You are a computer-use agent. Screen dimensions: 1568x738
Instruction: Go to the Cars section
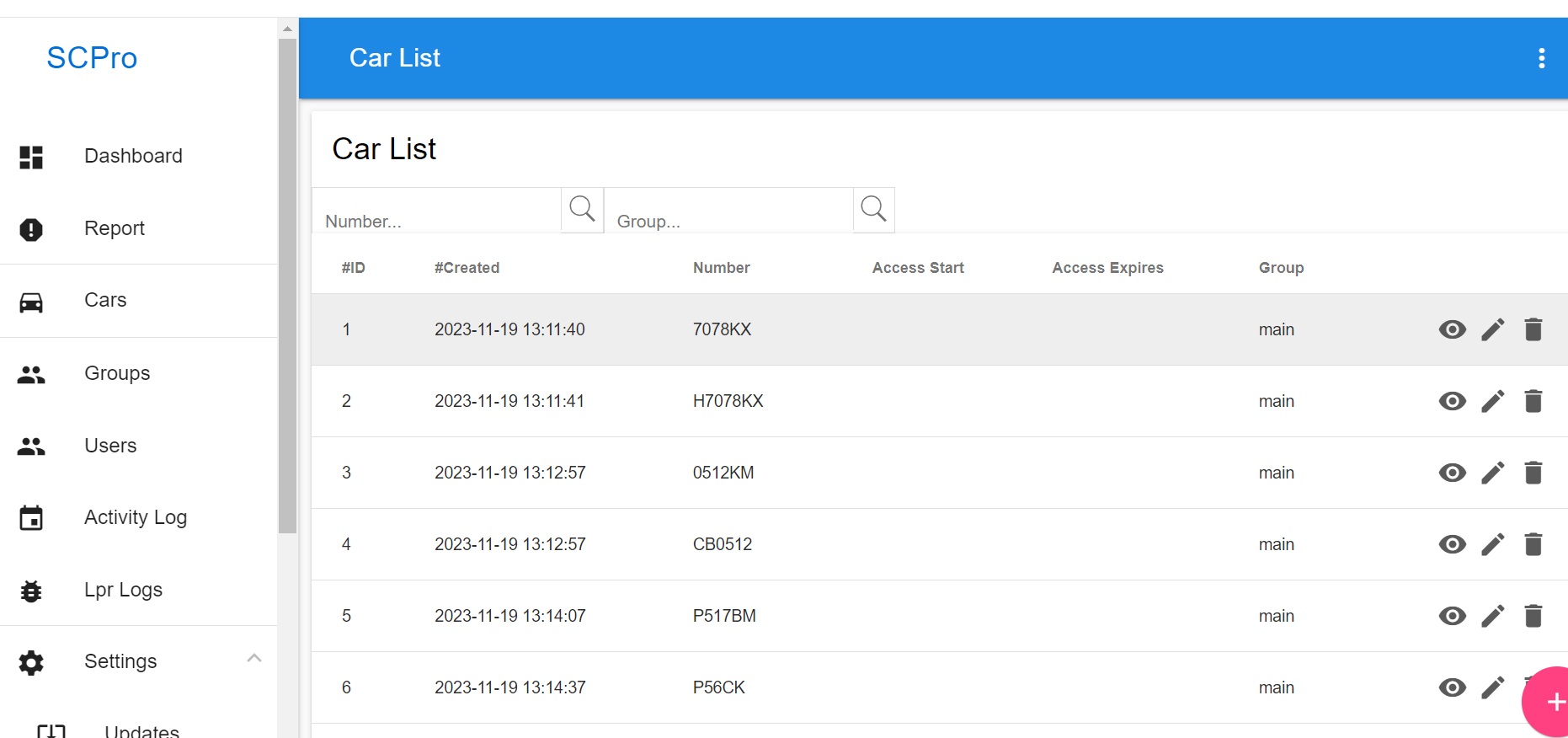(x=105, y=300)
